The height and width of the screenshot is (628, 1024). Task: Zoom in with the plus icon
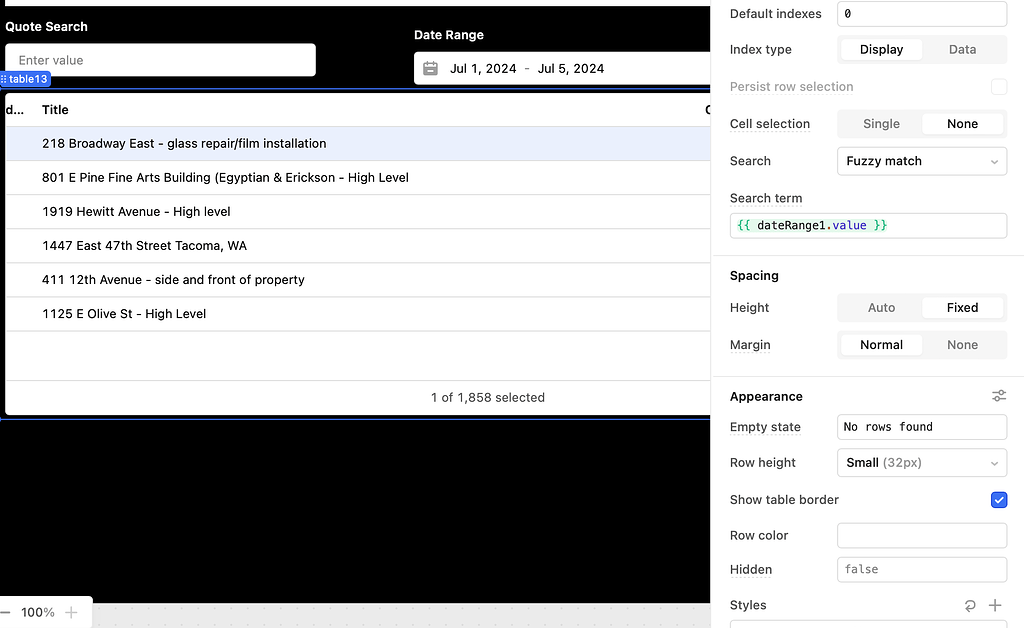(71, 612)
